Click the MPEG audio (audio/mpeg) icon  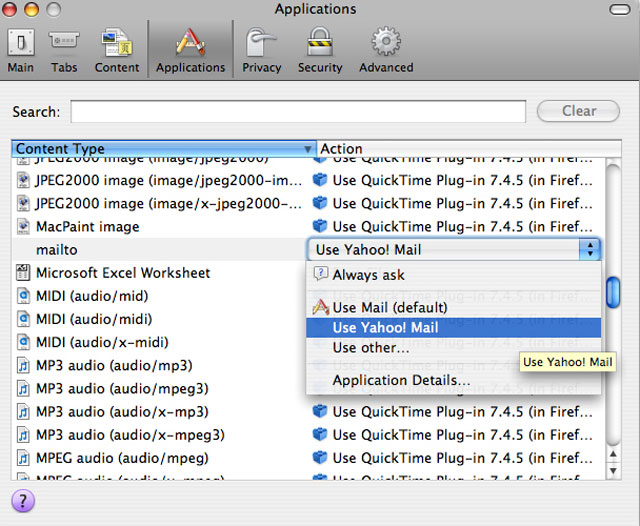pos(23,458)
